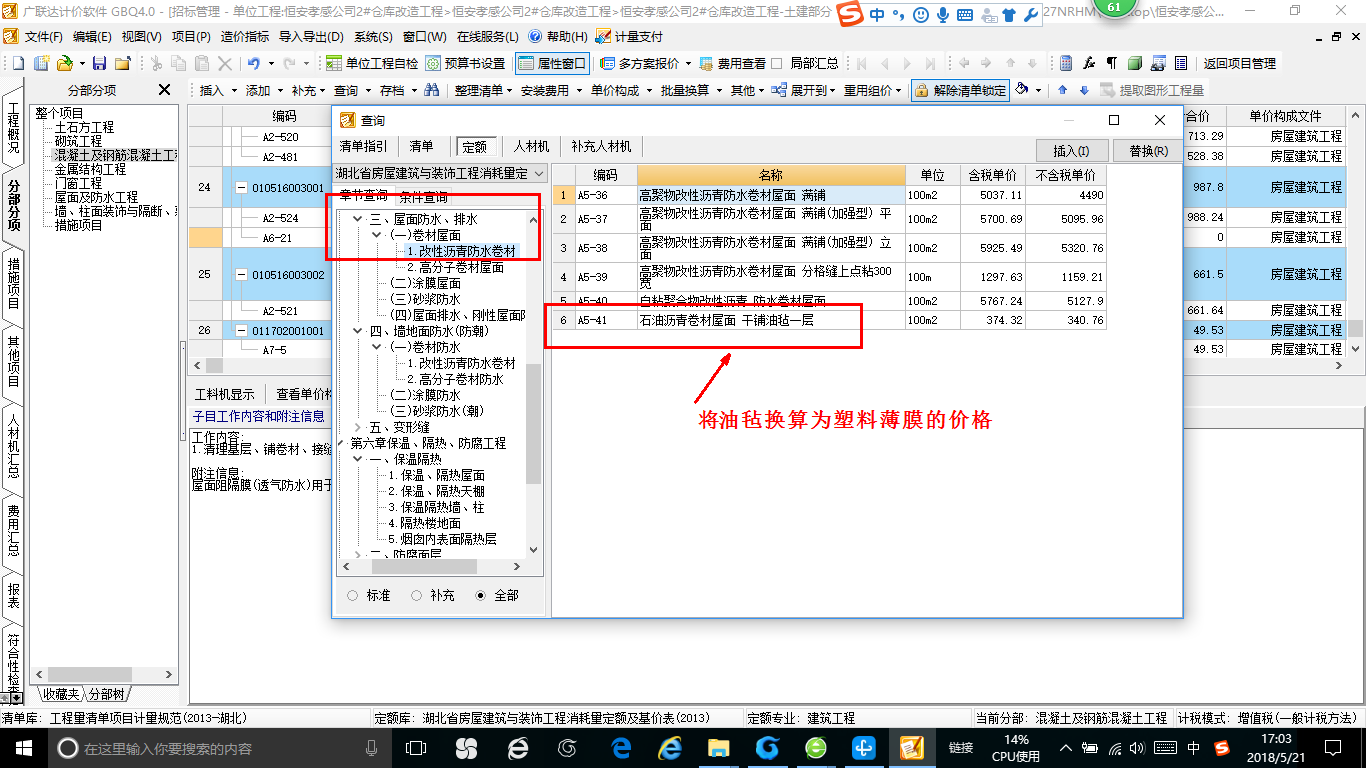Open Task View in Windows taskbar
The image size is (1366, 768).
point(416,748)
